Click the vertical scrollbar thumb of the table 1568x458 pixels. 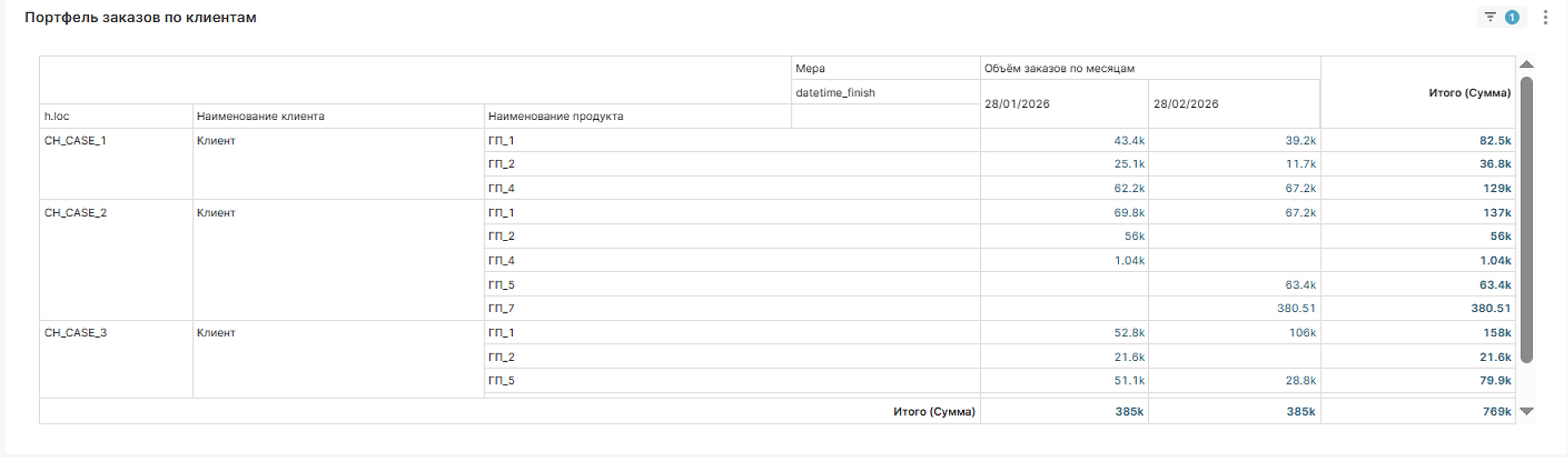point(1526,220)
